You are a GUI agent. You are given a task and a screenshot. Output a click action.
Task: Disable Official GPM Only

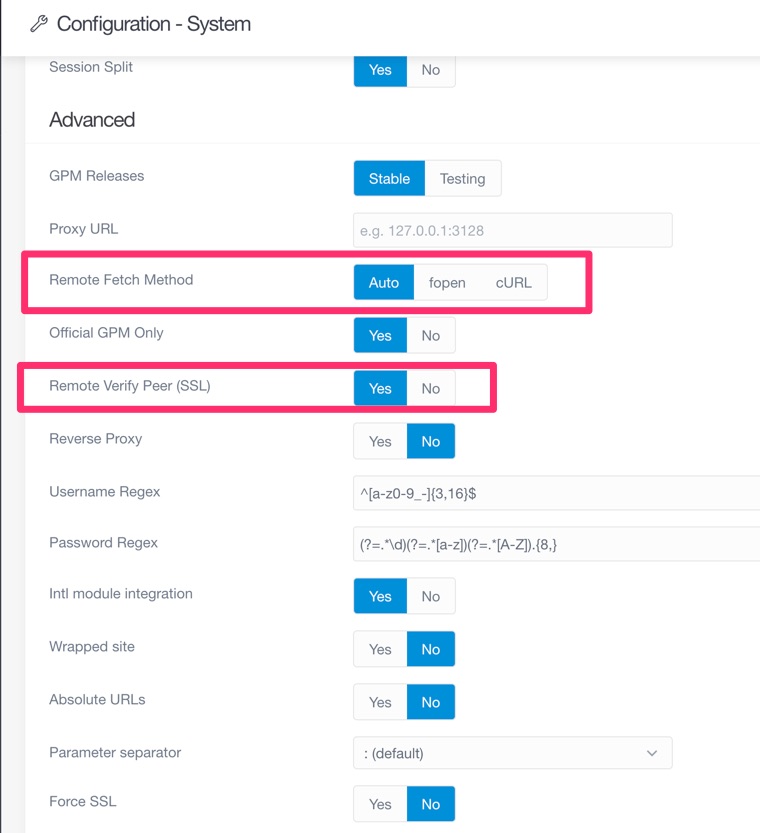[430, 335]
